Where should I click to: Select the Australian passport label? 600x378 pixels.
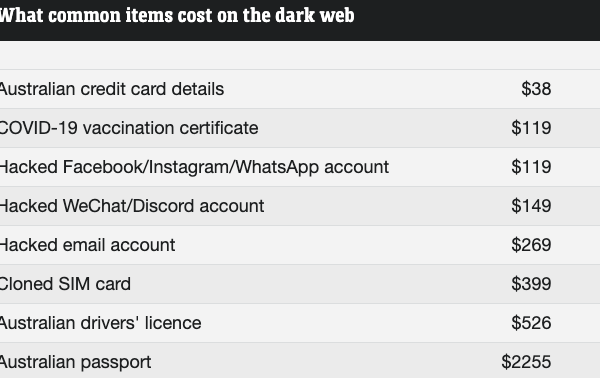tap(75, 362)
